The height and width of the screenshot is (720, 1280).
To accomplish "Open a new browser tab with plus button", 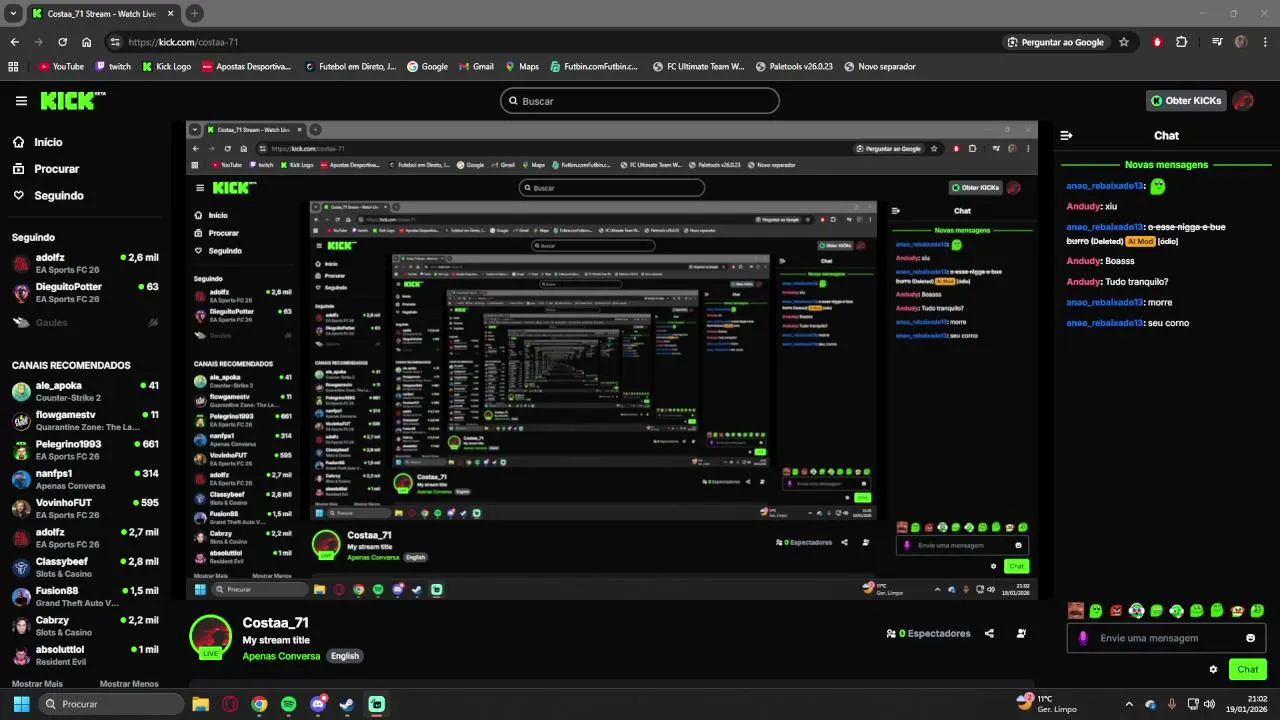I will [194, 14].
